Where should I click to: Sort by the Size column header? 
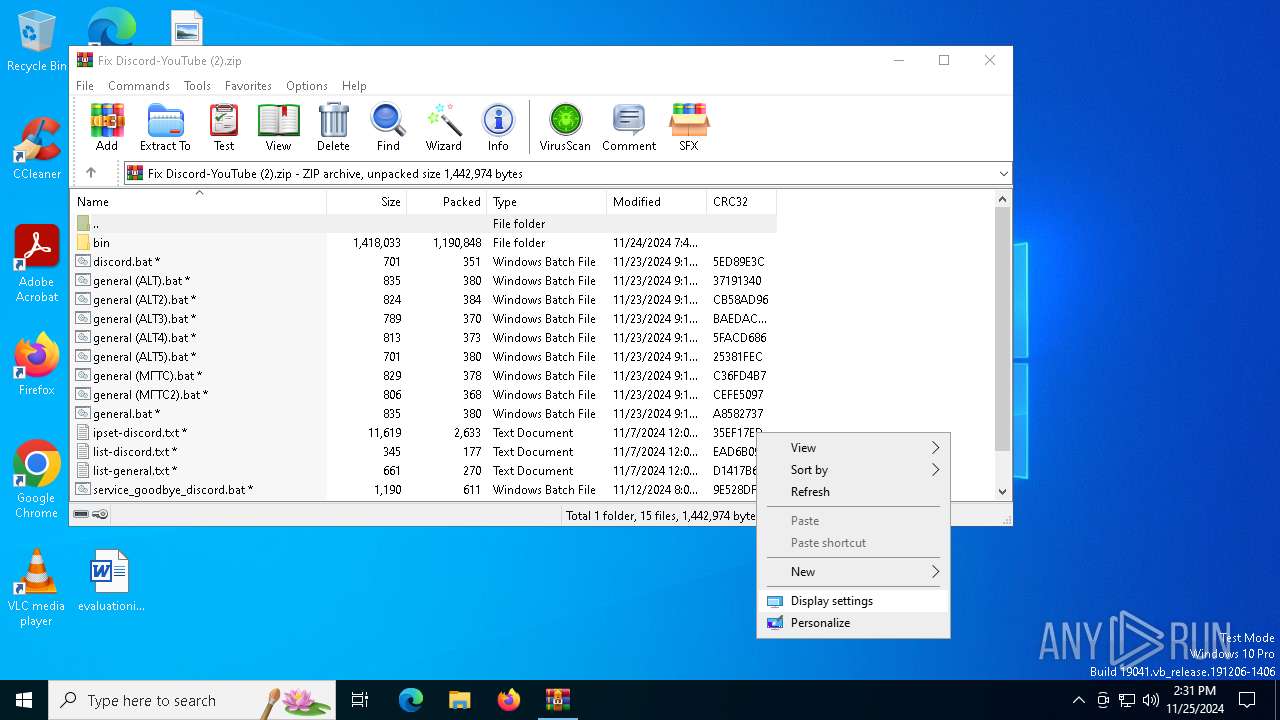coord(367,202)
